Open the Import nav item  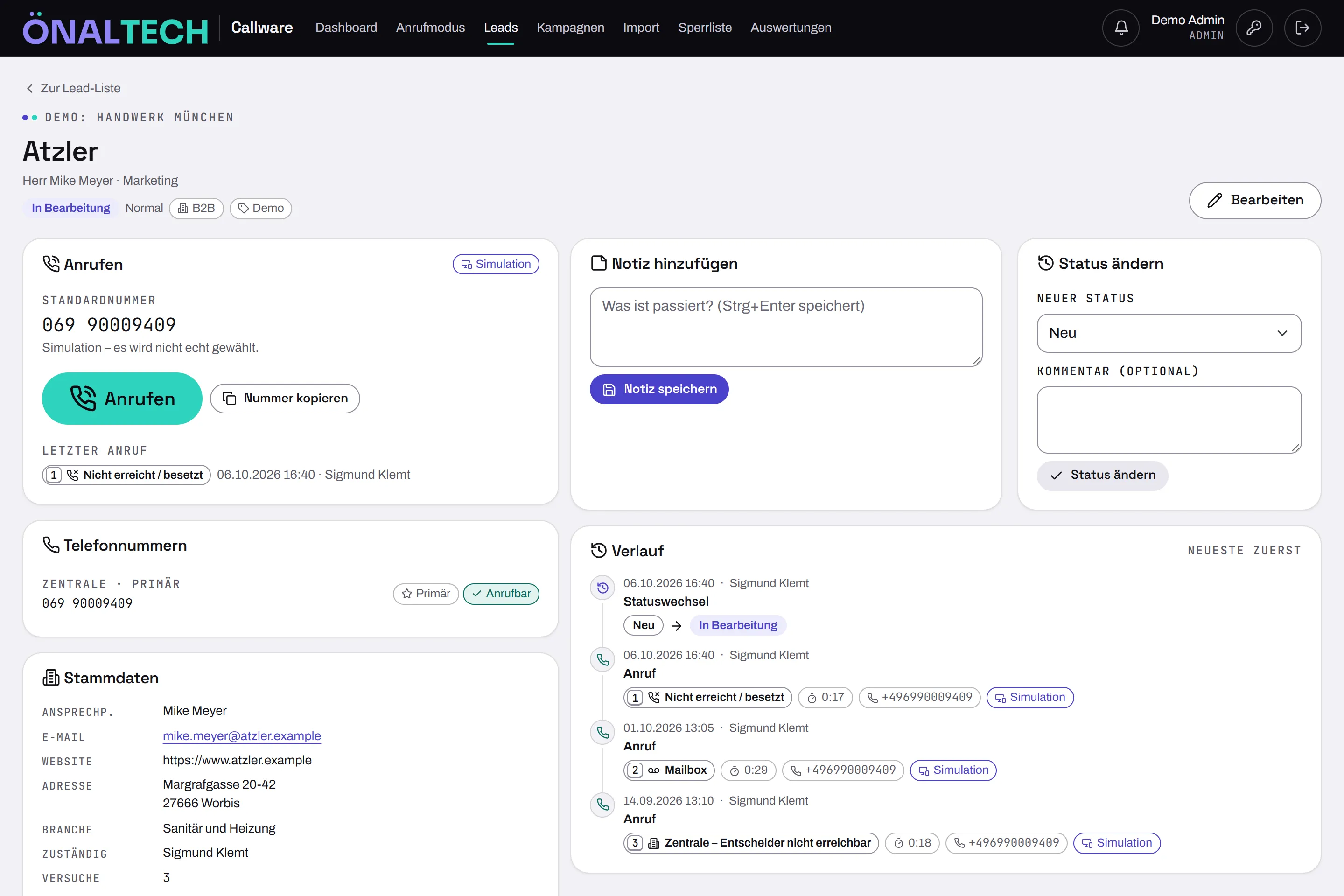pos(641,28)
